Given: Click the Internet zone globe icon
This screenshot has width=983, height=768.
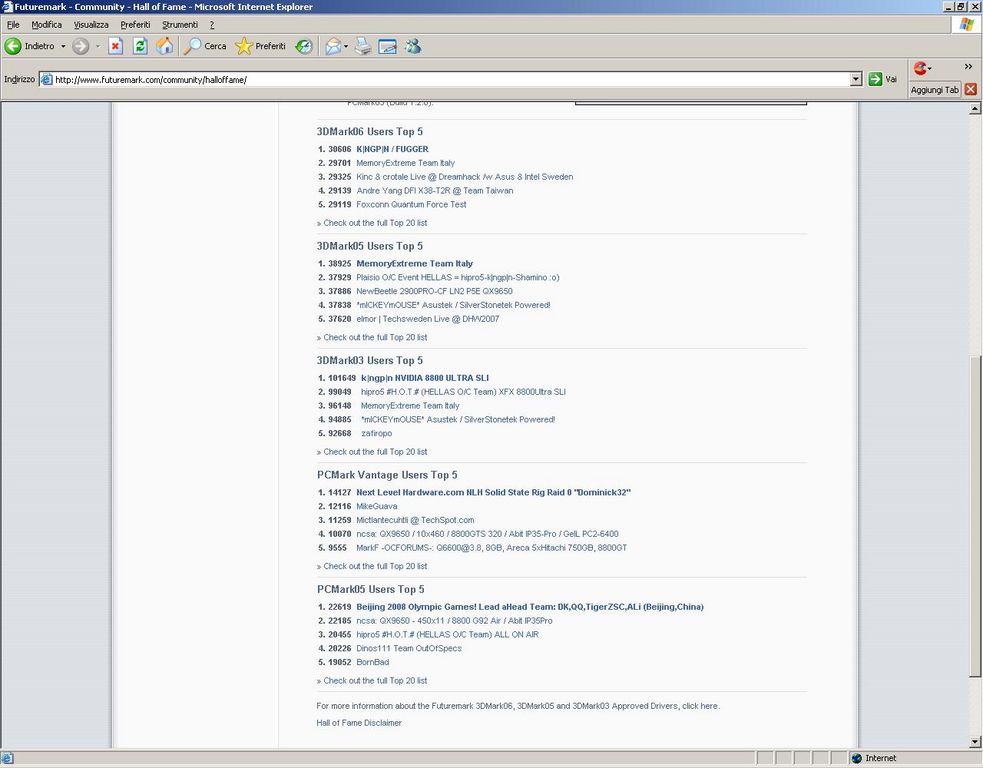Looking at the screenshot, I should [856, 758].
